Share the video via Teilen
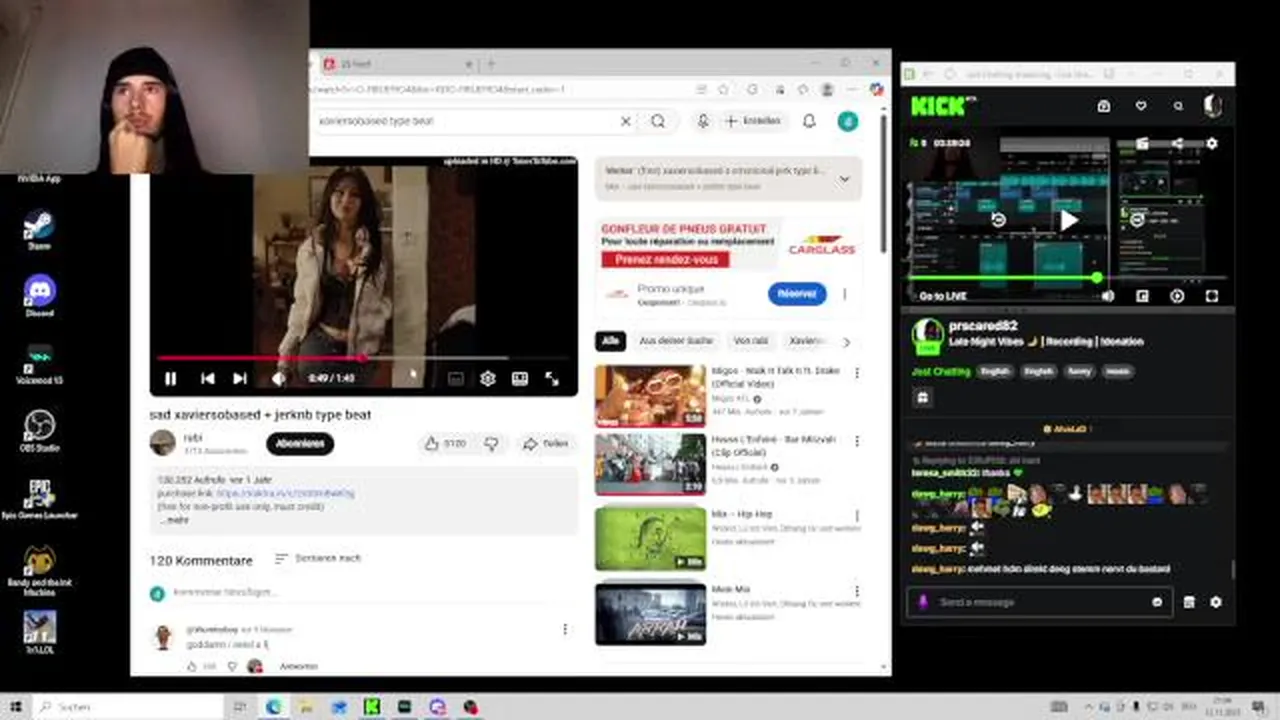Viewport: 1280px width, 720px height. pos(547,444)
